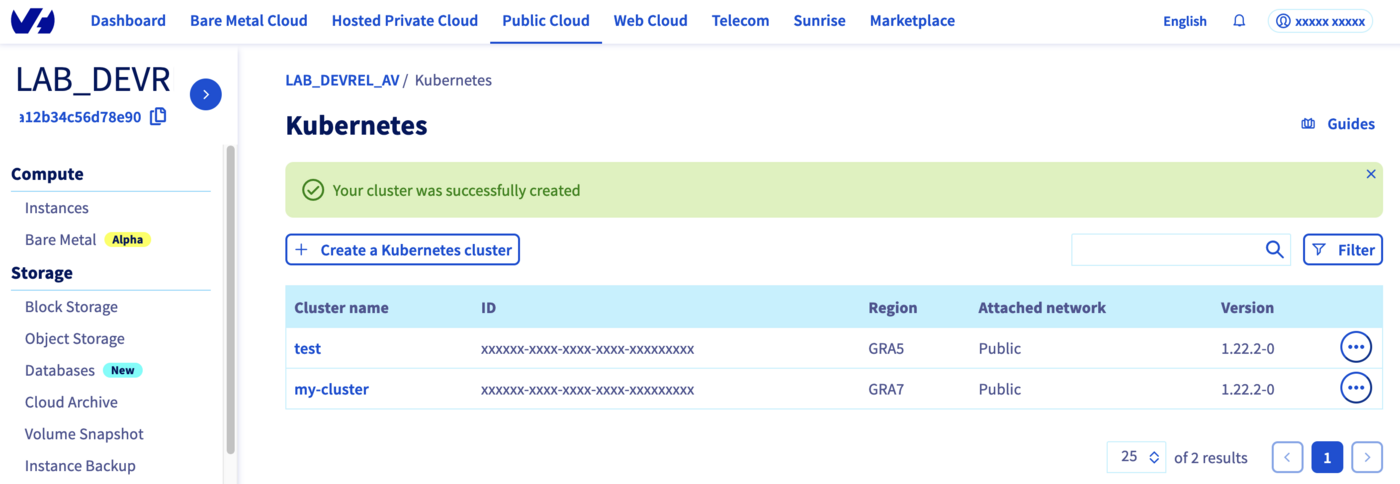
Task: Open the Filter options
Action: (1343, 250)
